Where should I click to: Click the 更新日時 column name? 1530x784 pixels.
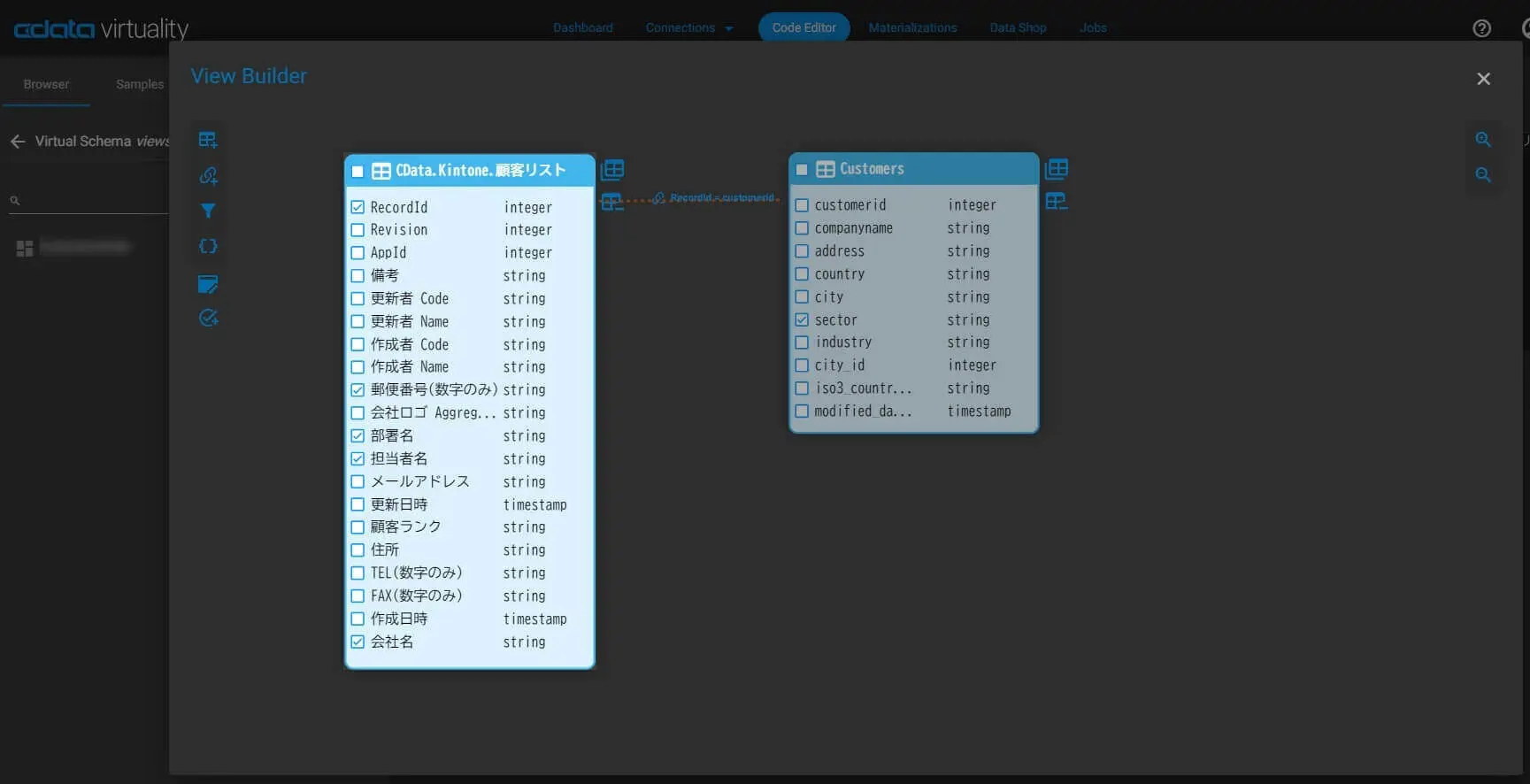pos(399,505)
